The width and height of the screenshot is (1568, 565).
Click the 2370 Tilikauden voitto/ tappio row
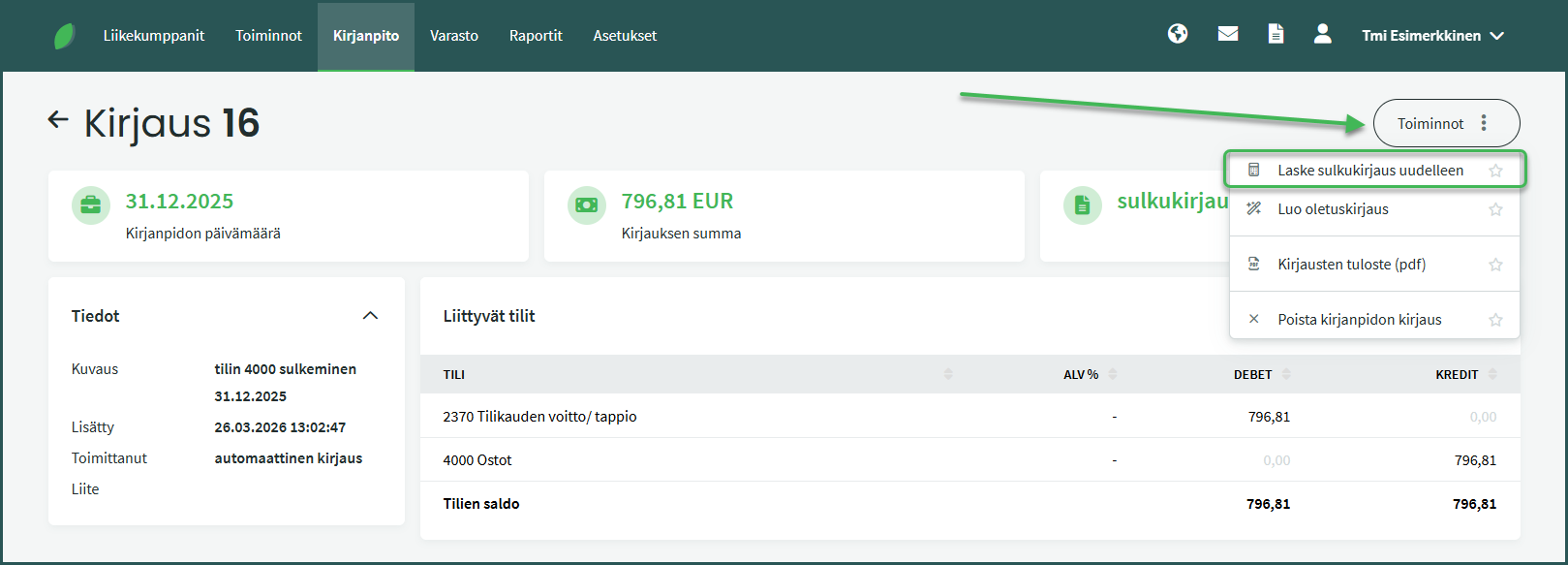coord(539,417)
